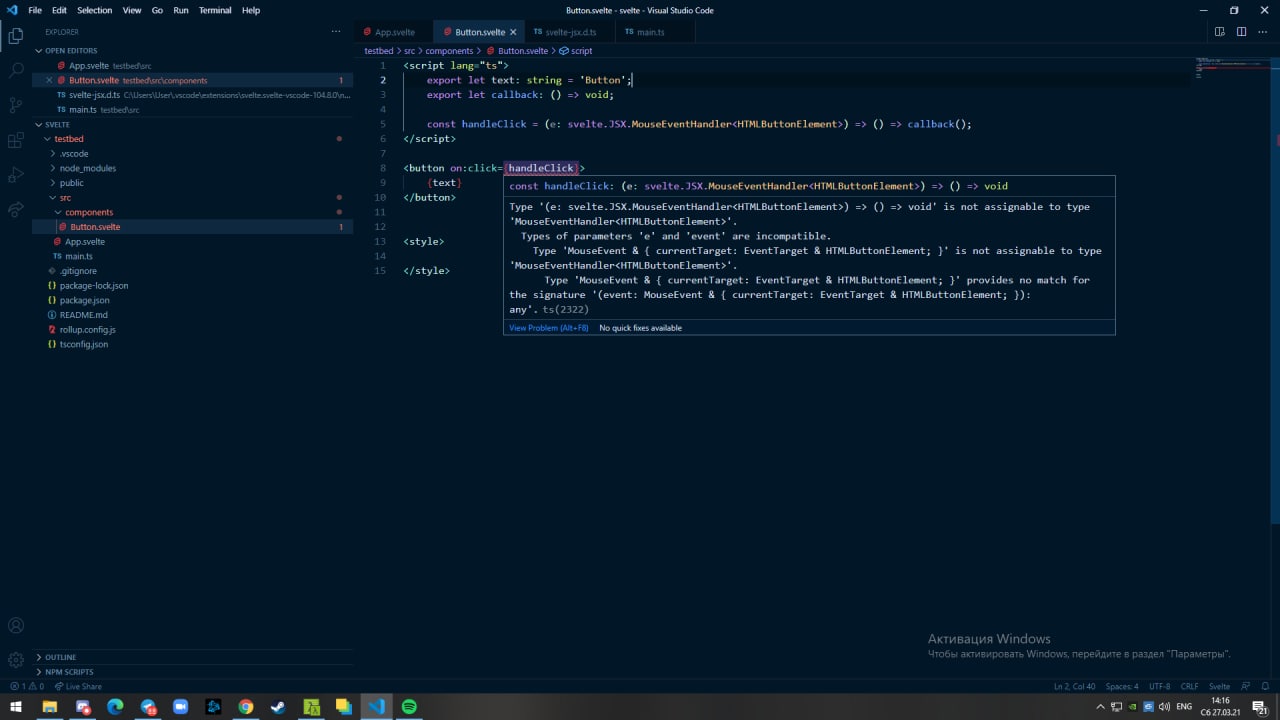Click the Split Editor icon
Screen dimensions: 1280x720
coord(1241,32)
